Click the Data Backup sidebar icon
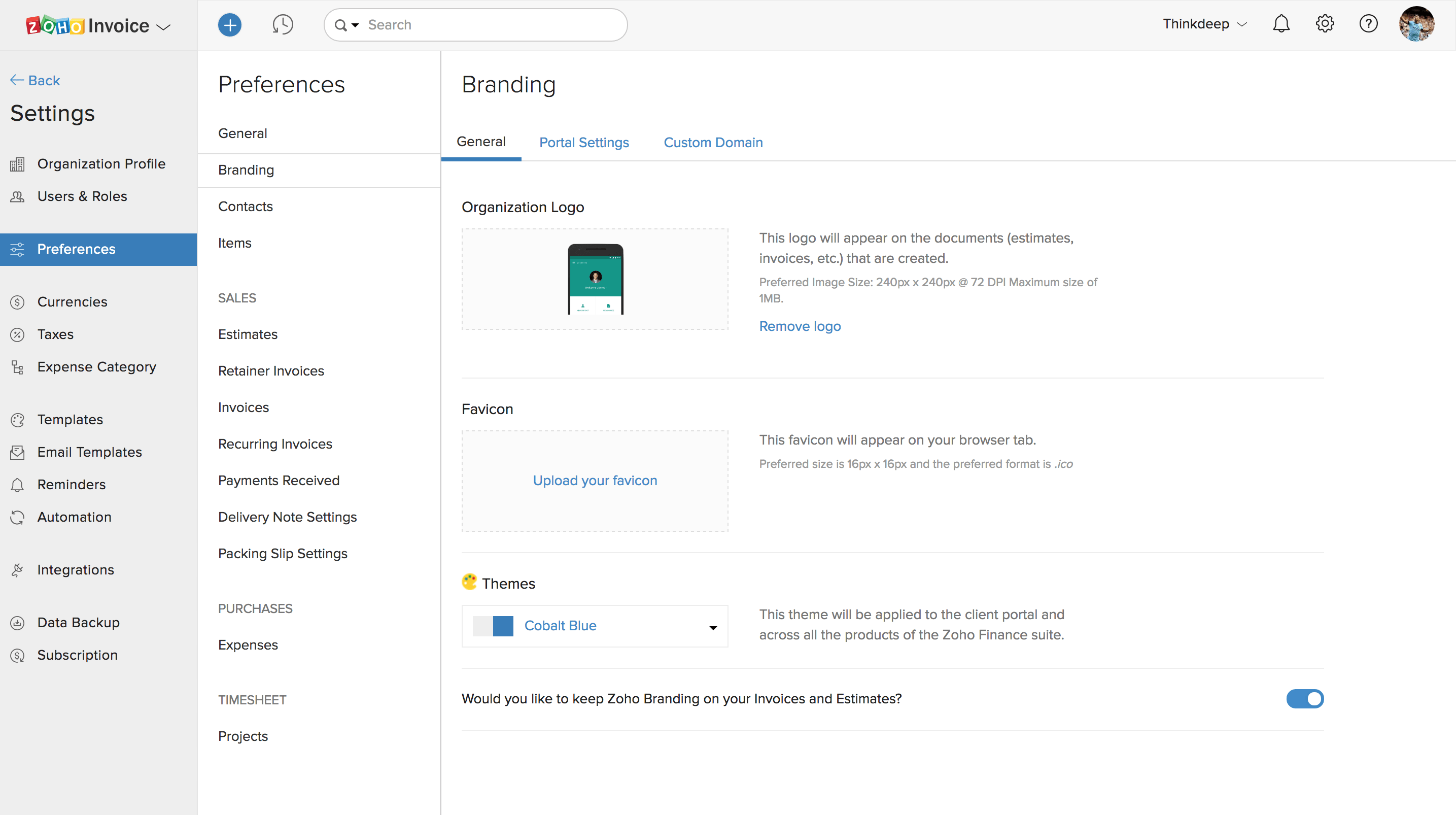 (18, 623)
